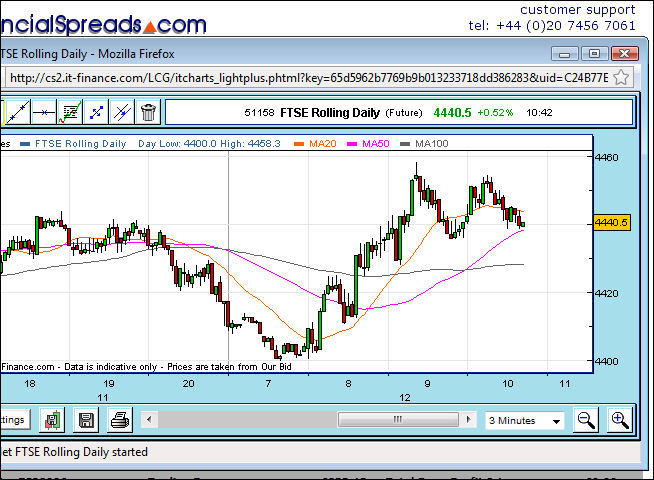
Task: Click the MA20 legend entry
Action: point(315,144)
